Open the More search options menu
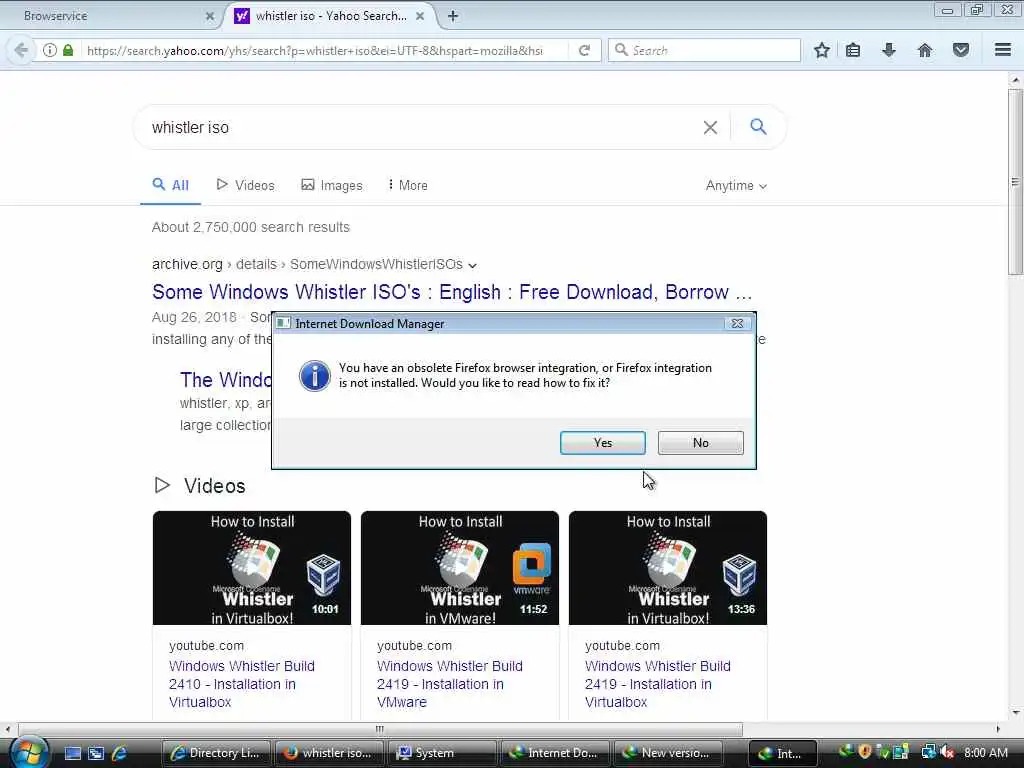Image resolution: width=1024 pixels, height=768 pixels. pyautogui.click(x=408, y=185)
